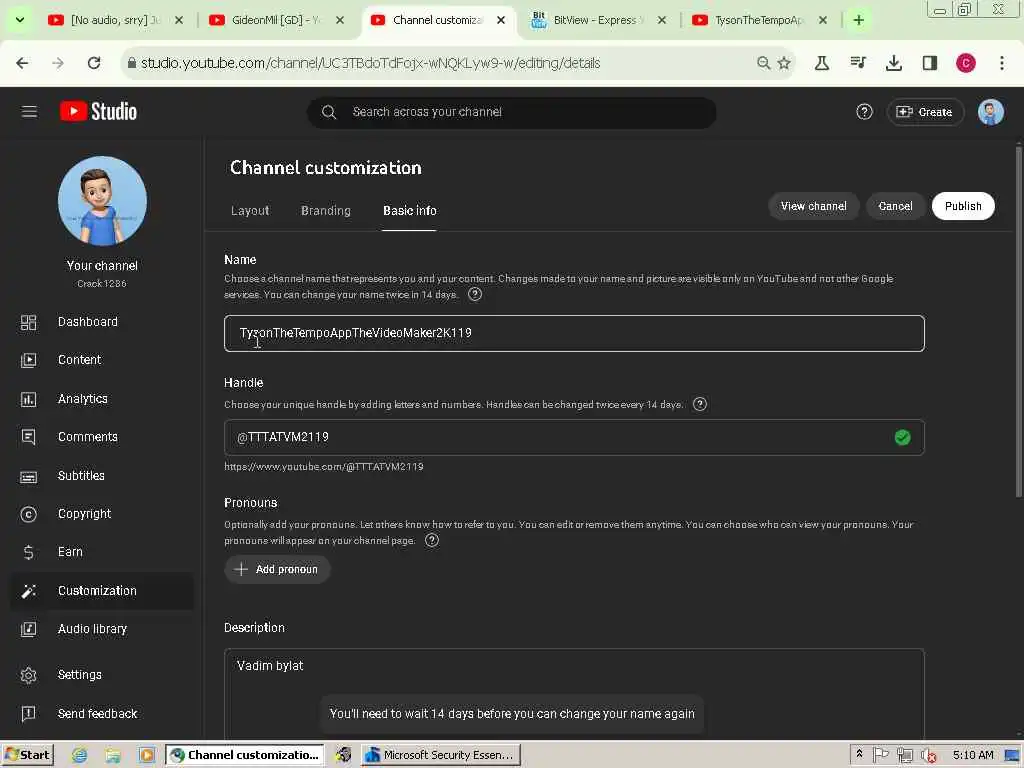The height and width of the screenshot is (768, 1024).
Task: Open Windows Media Player taskbar icon
Action: tap(147, 755)
